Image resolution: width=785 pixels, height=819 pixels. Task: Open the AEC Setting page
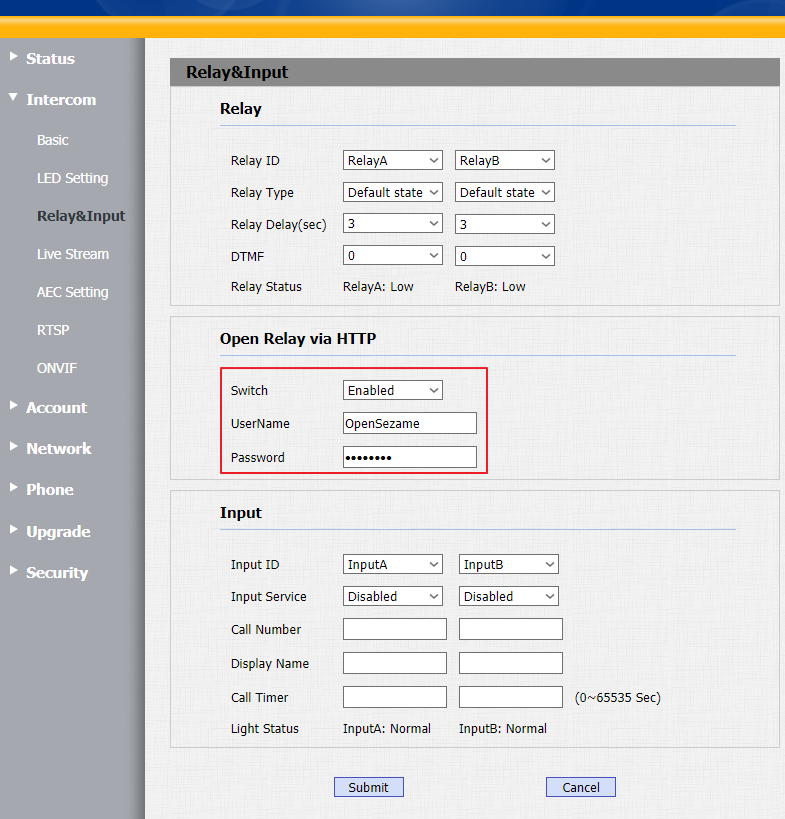(72, 292)
